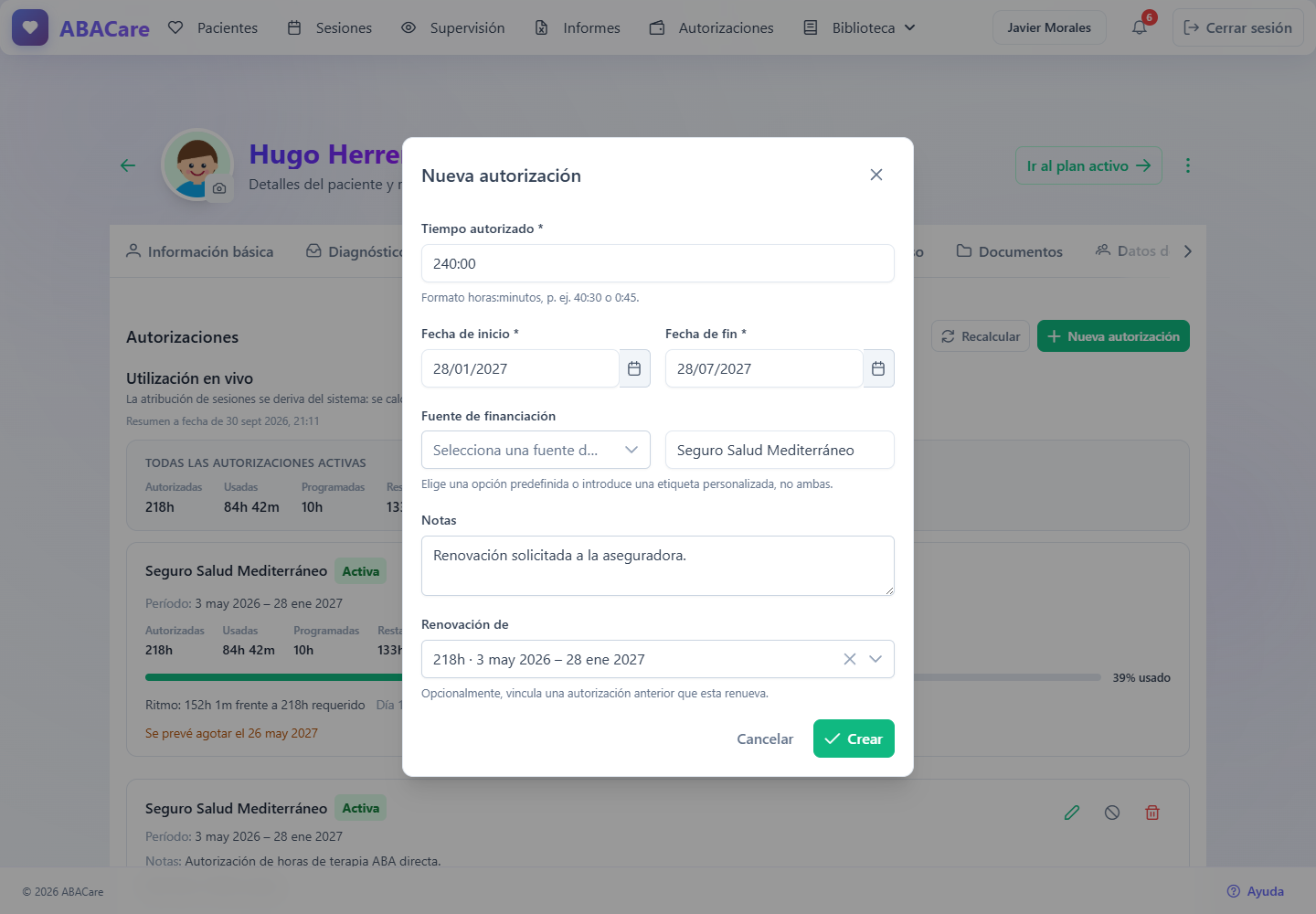Open Autorizaciones in the top navigation
Image resolution: width=1316 pixels, height=914 pixels.
pyautogui.click(x=712, y=27)
